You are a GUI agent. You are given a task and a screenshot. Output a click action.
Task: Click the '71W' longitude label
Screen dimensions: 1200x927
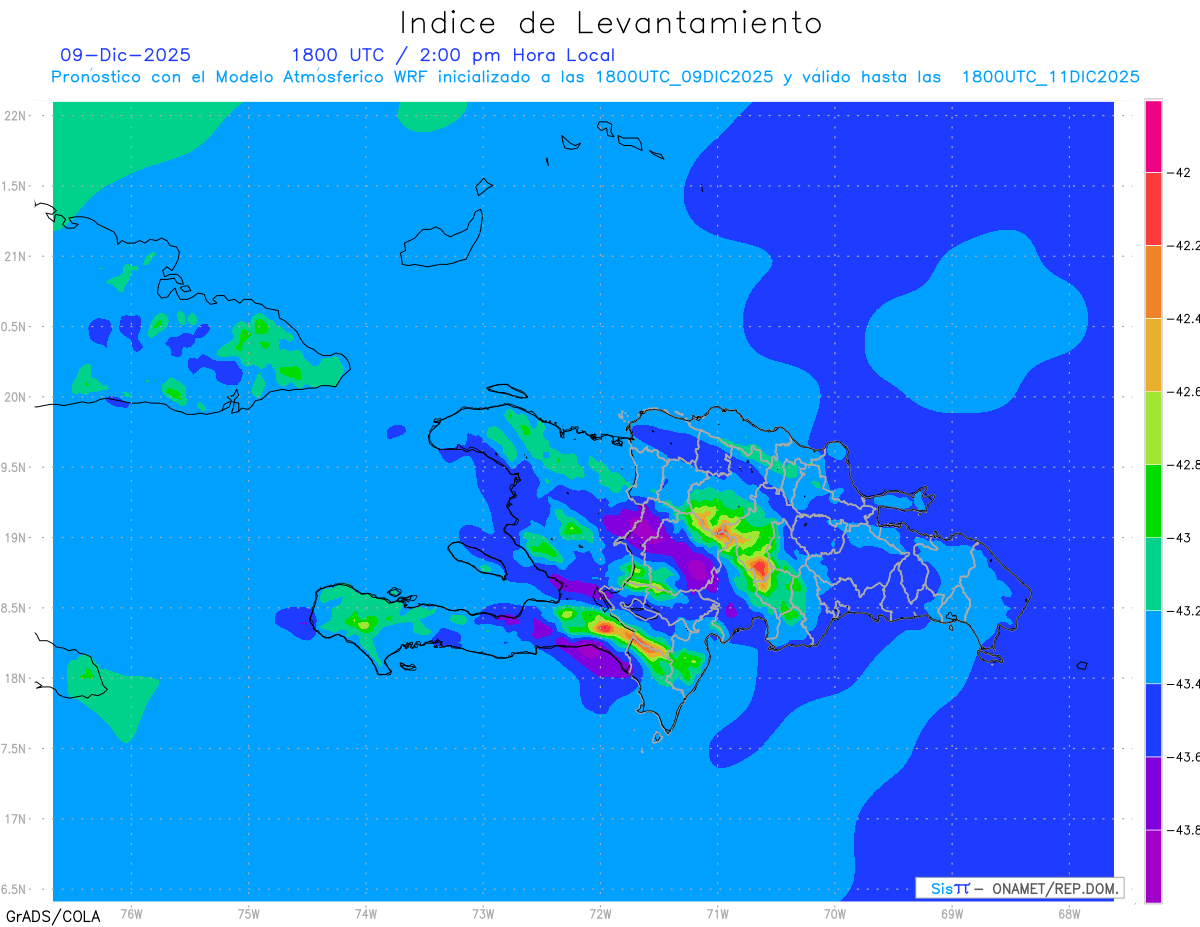pos(717,913)
